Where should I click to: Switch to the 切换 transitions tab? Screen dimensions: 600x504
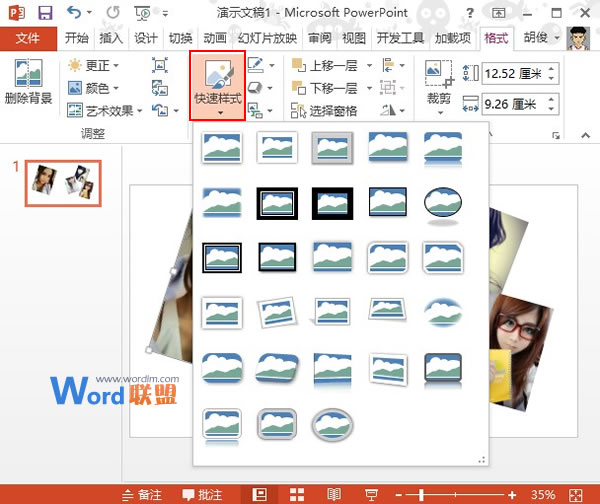coord(180,38)
